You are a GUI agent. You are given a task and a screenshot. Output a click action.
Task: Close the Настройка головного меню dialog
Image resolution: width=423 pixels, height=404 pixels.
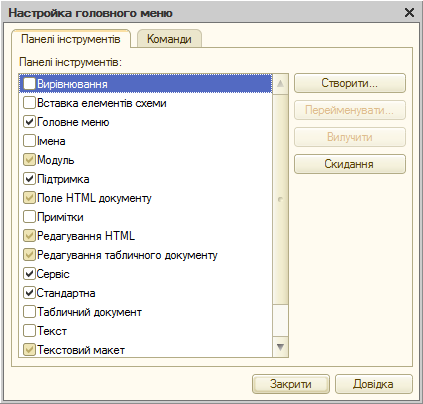coord(409,13)
